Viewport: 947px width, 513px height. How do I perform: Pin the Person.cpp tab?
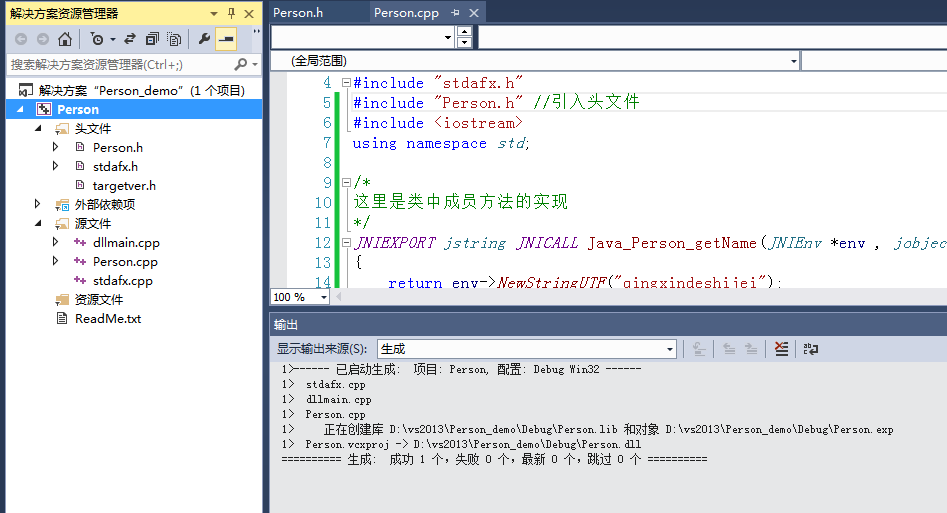[455, 13]
